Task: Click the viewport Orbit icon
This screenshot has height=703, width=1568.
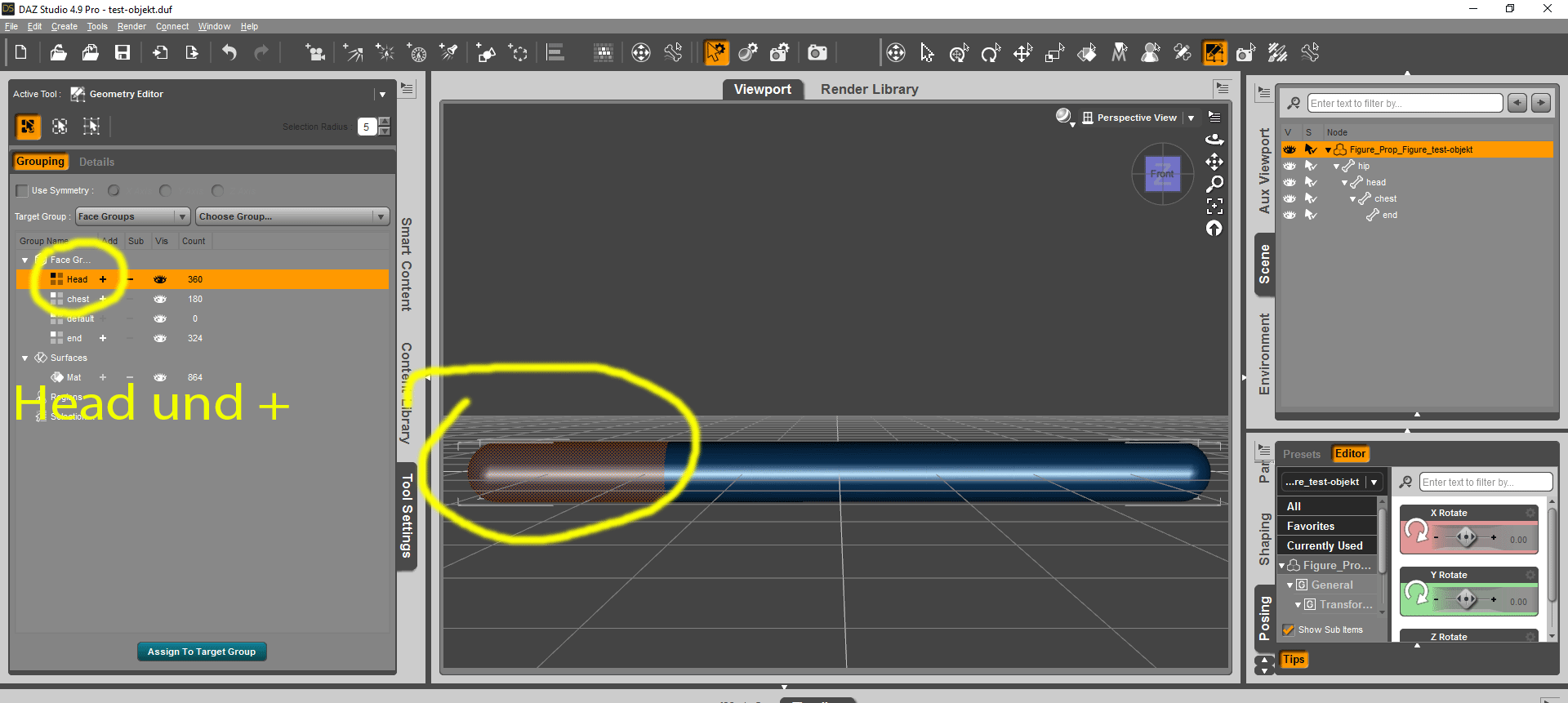Action: click(x=1214, y=140)
